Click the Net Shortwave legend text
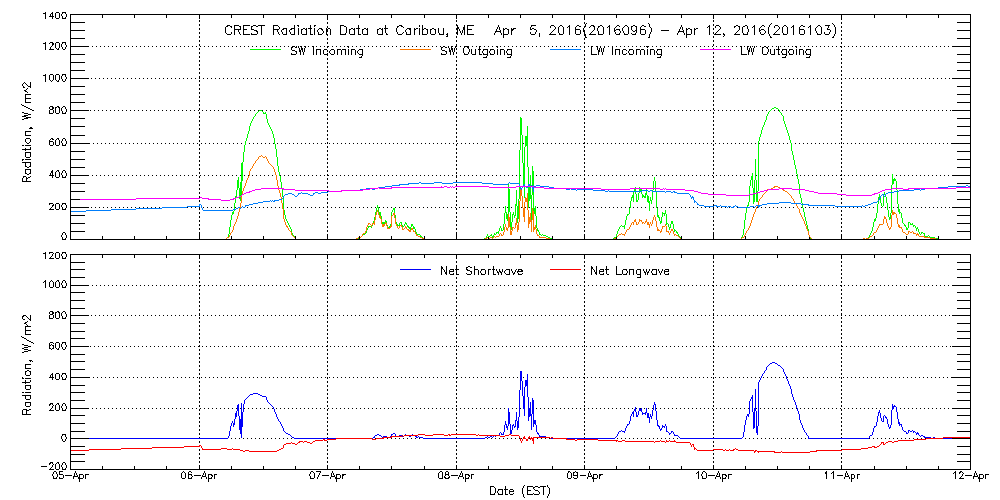This screenshot has height=500, width=1000. coord(483,271)
